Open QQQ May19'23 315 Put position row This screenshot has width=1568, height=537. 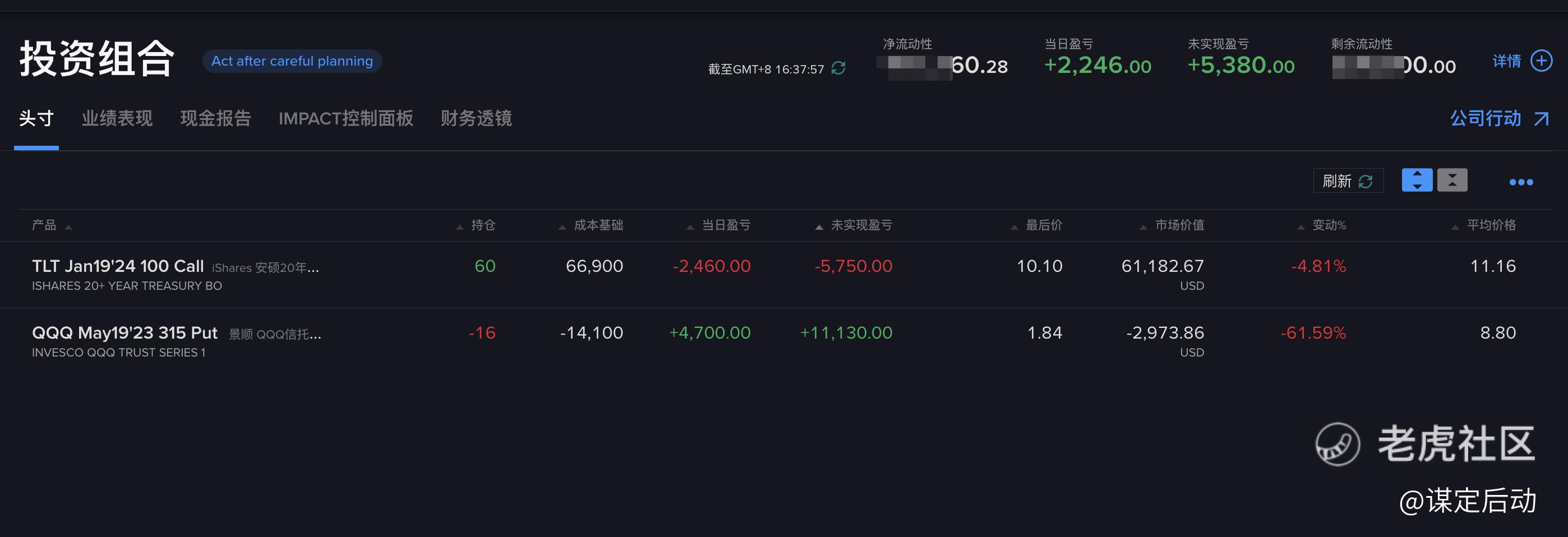tap(124, 332)
